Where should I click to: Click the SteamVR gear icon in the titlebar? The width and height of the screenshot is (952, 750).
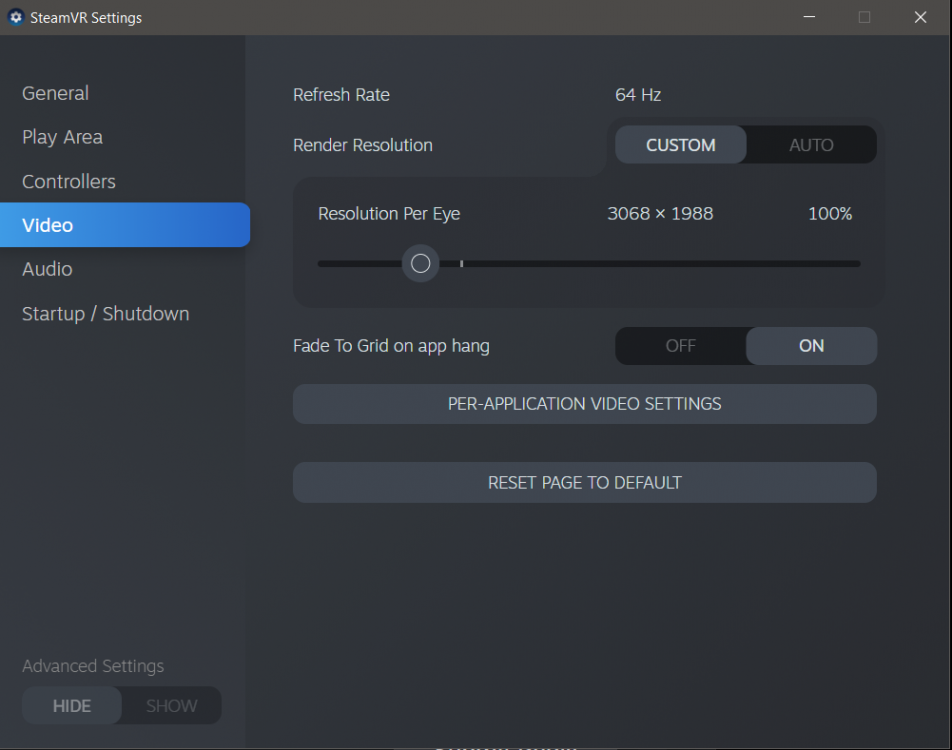click(x=15, y=17)
